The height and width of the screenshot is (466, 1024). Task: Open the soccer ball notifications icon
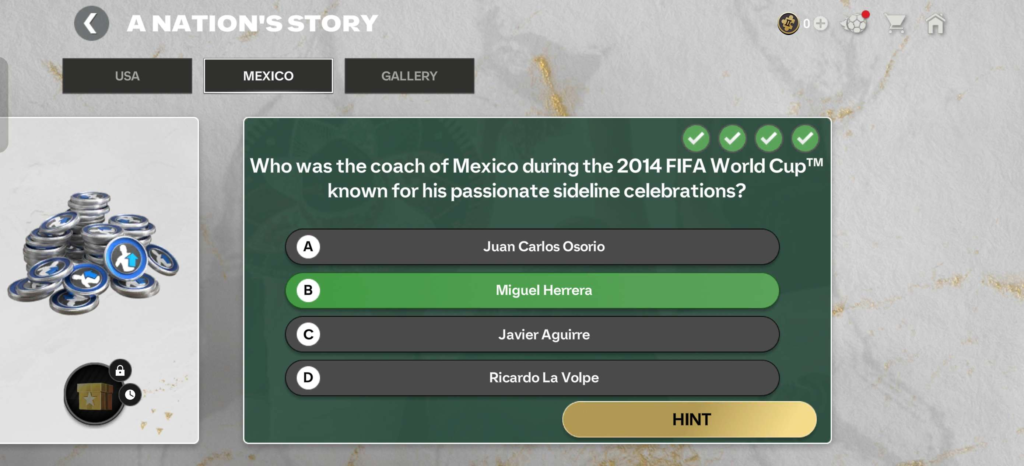(855, 24)
